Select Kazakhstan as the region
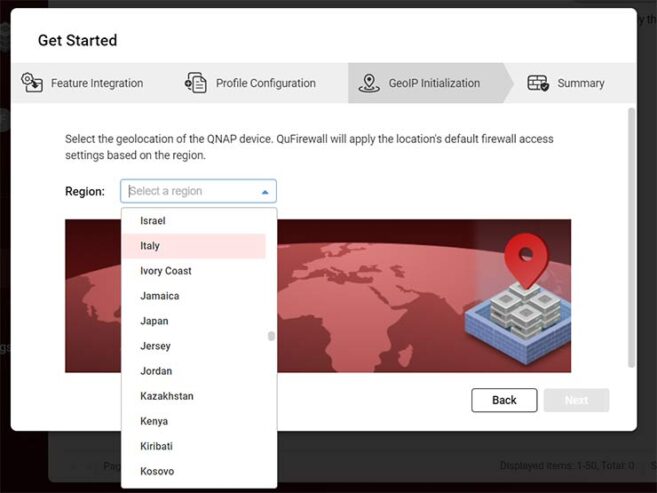Image resolution: width=657 pixels, height=493 pixels. point(166,396)
